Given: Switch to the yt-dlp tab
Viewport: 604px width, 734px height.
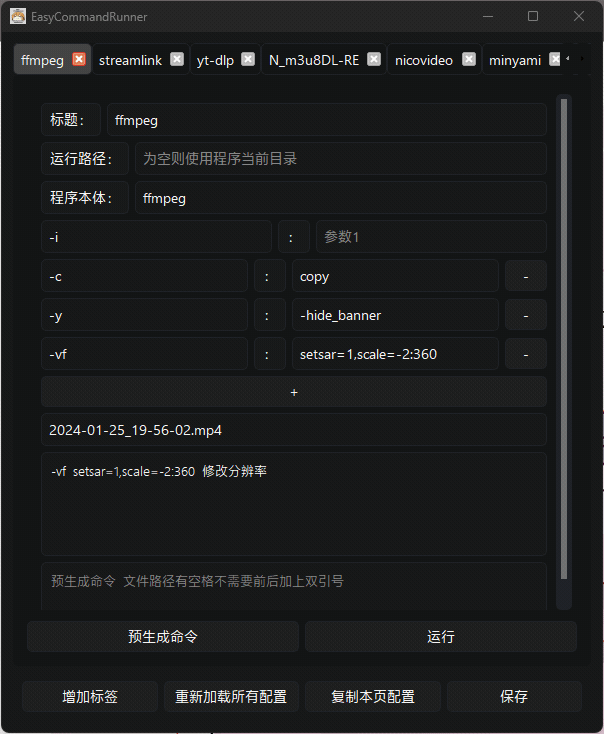Looking at the screenshot, I should [x=215, y=60].
